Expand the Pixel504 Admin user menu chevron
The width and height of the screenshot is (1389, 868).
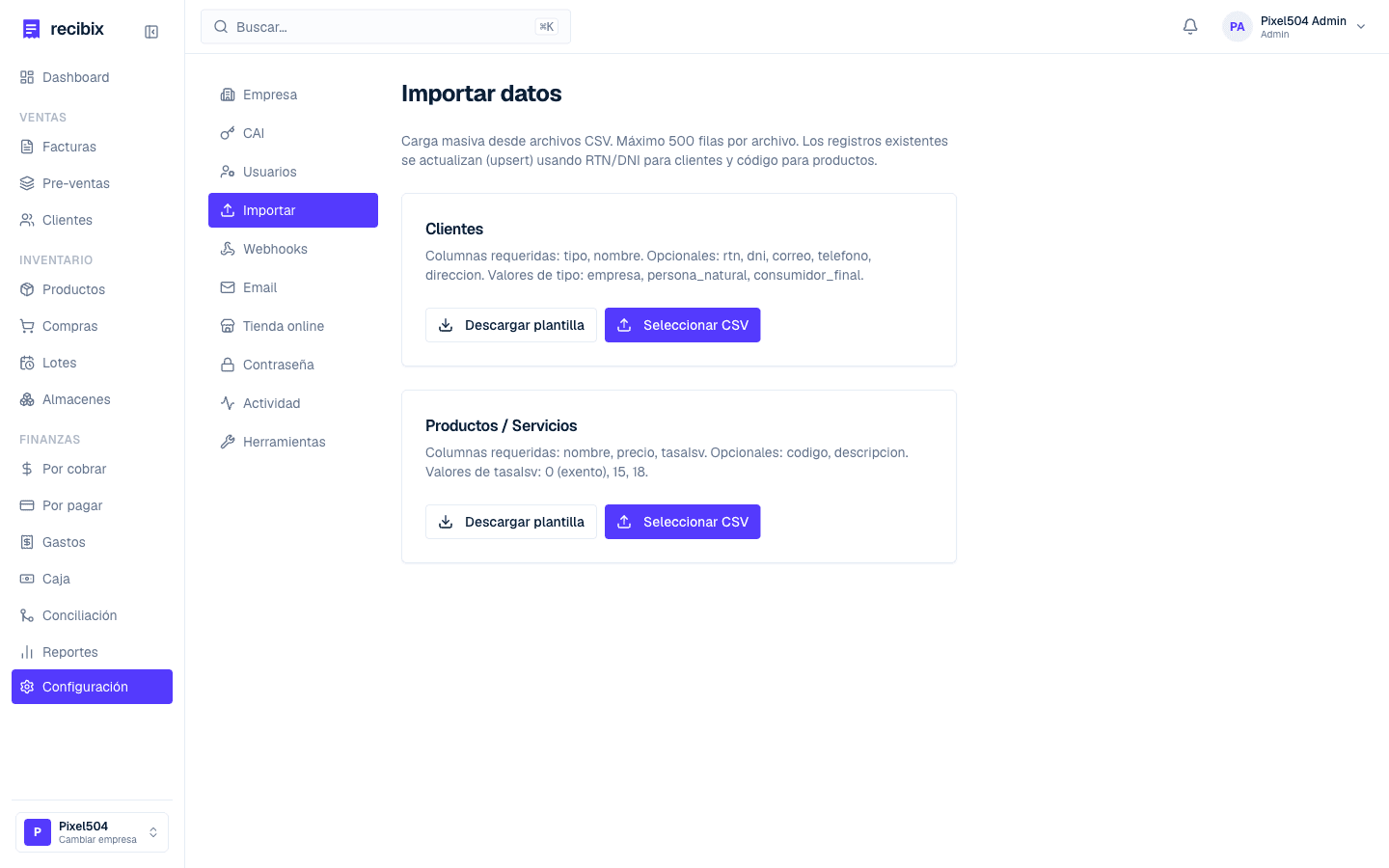coord(1361,27)
